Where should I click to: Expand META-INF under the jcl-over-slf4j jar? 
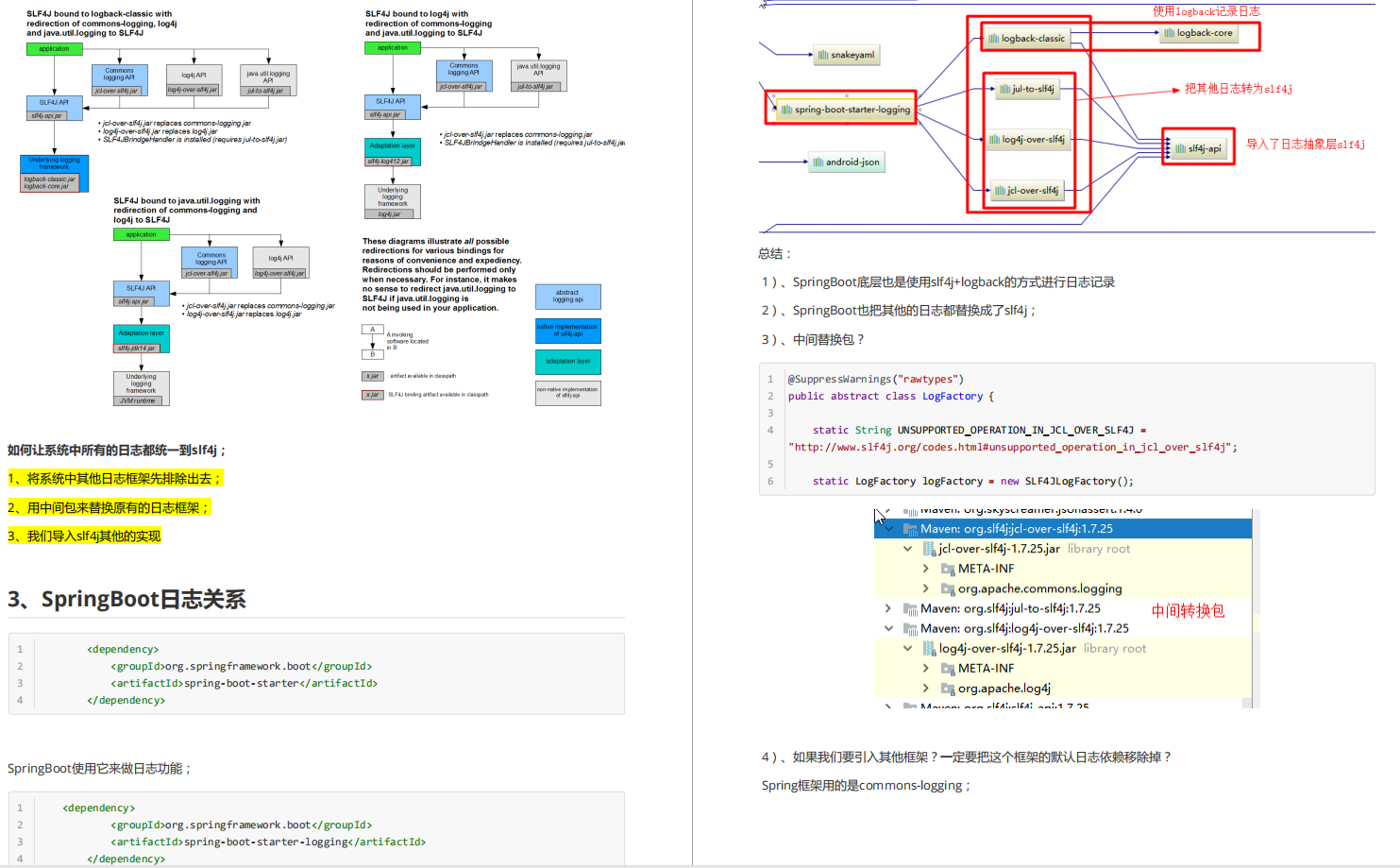[926, 569]
